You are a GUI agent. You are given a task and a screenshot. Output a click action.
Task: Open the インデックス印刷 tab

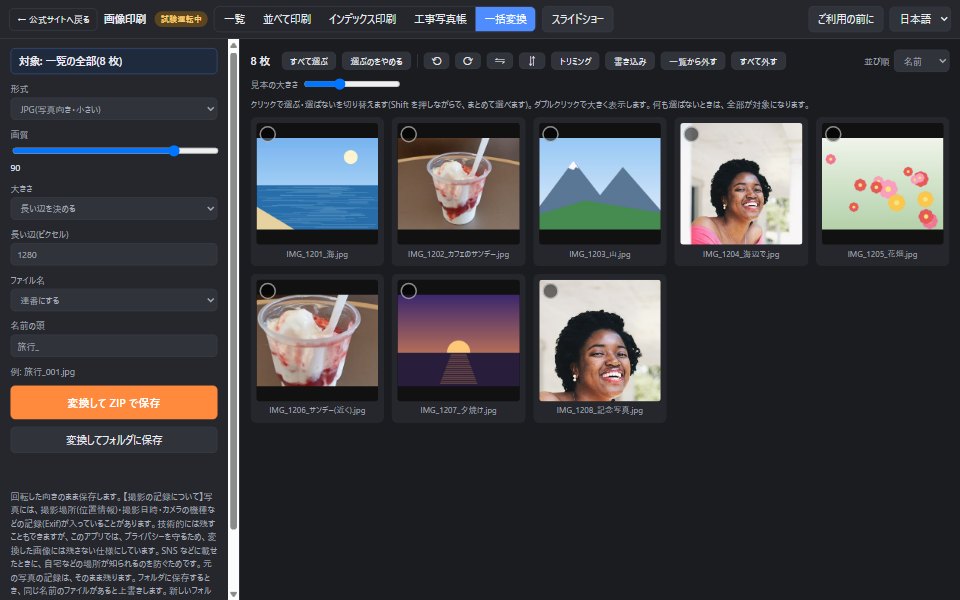click(x=362, y=19)
